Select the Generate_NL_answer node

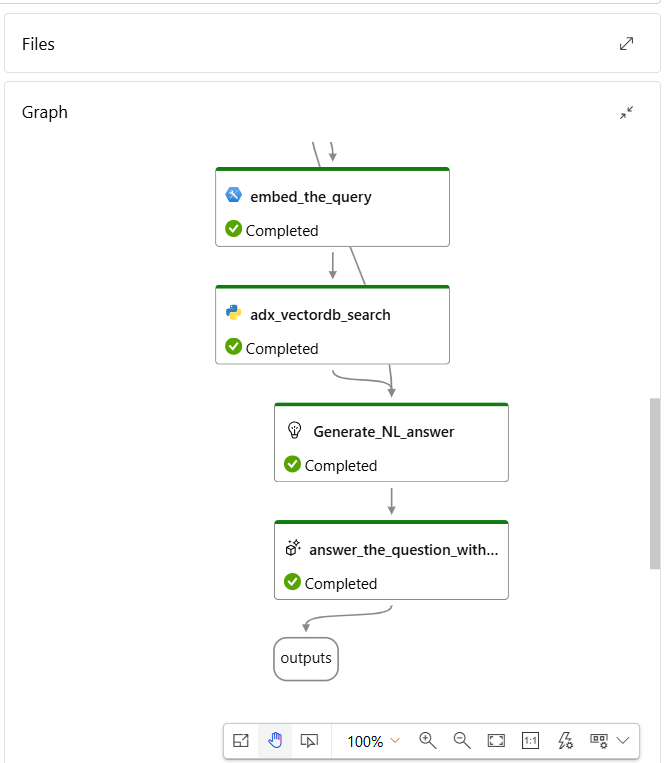(391, 442)
